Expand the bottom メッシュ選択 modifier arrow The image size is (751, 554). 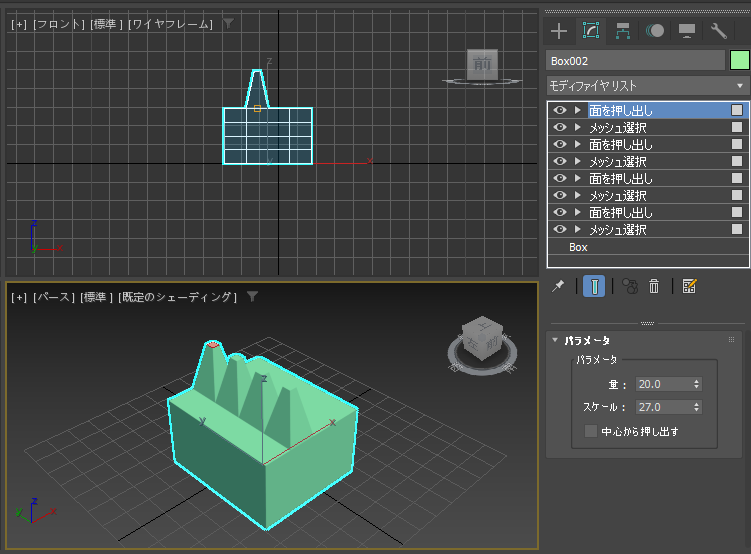[577, 230]
